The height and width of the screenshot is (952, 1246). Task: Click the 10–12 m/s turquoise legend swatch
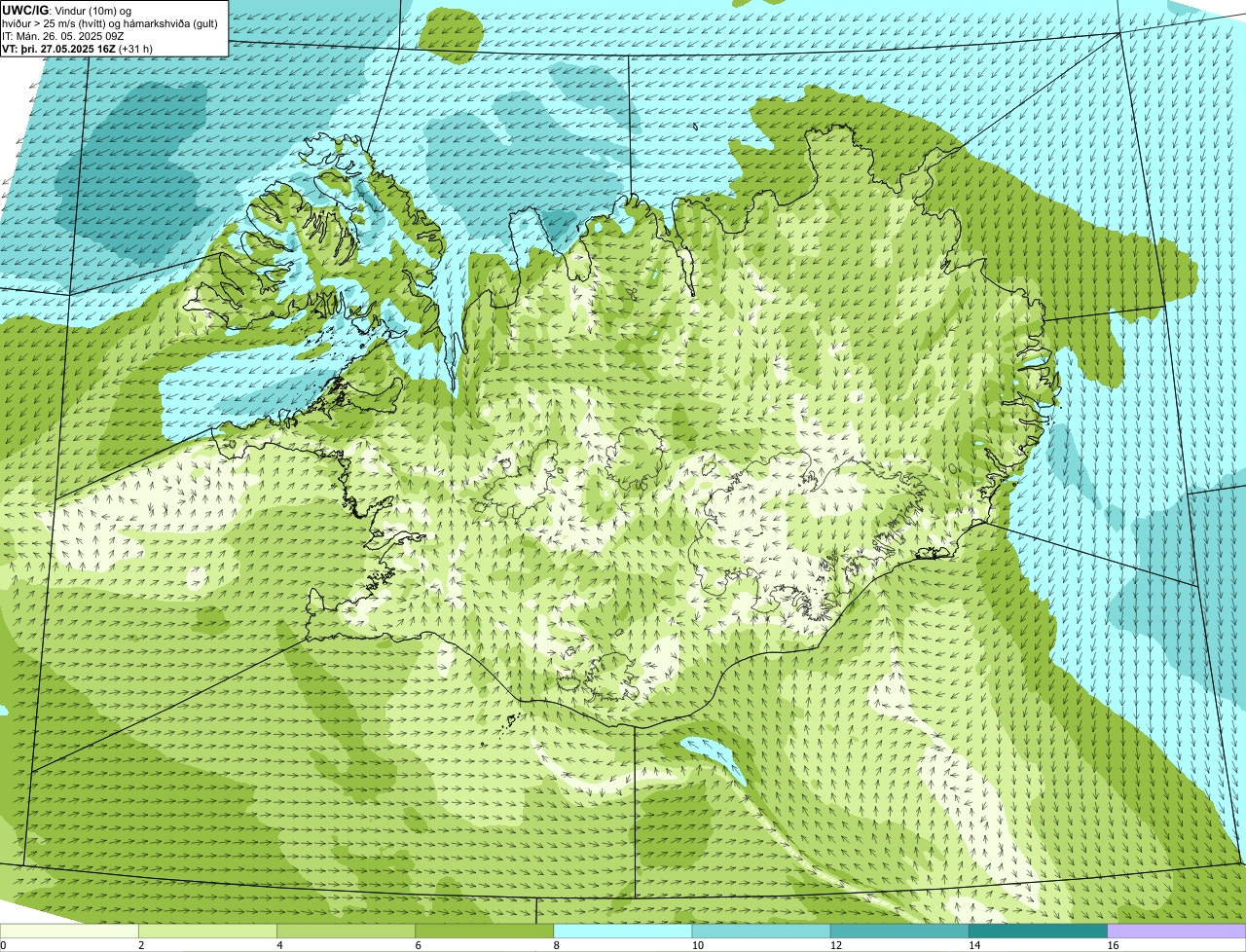point(761,931)
